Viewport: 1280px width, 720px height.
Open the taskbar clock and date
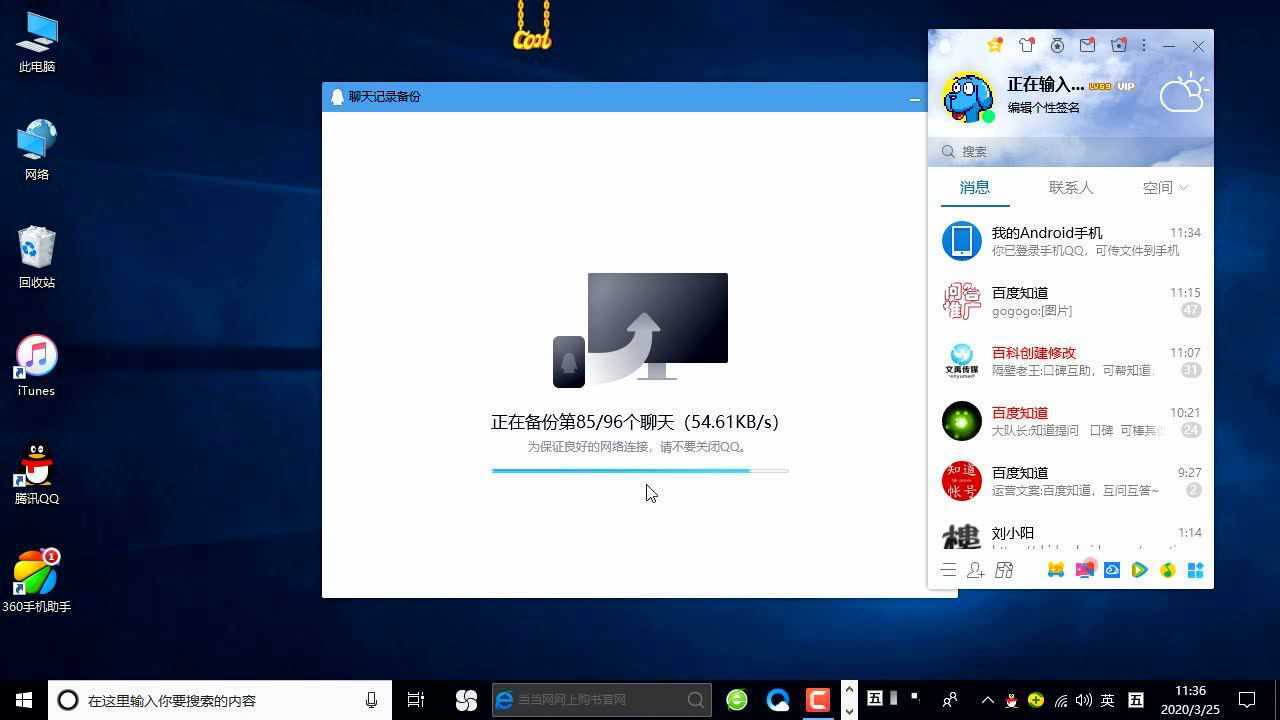pos(1190,700)
